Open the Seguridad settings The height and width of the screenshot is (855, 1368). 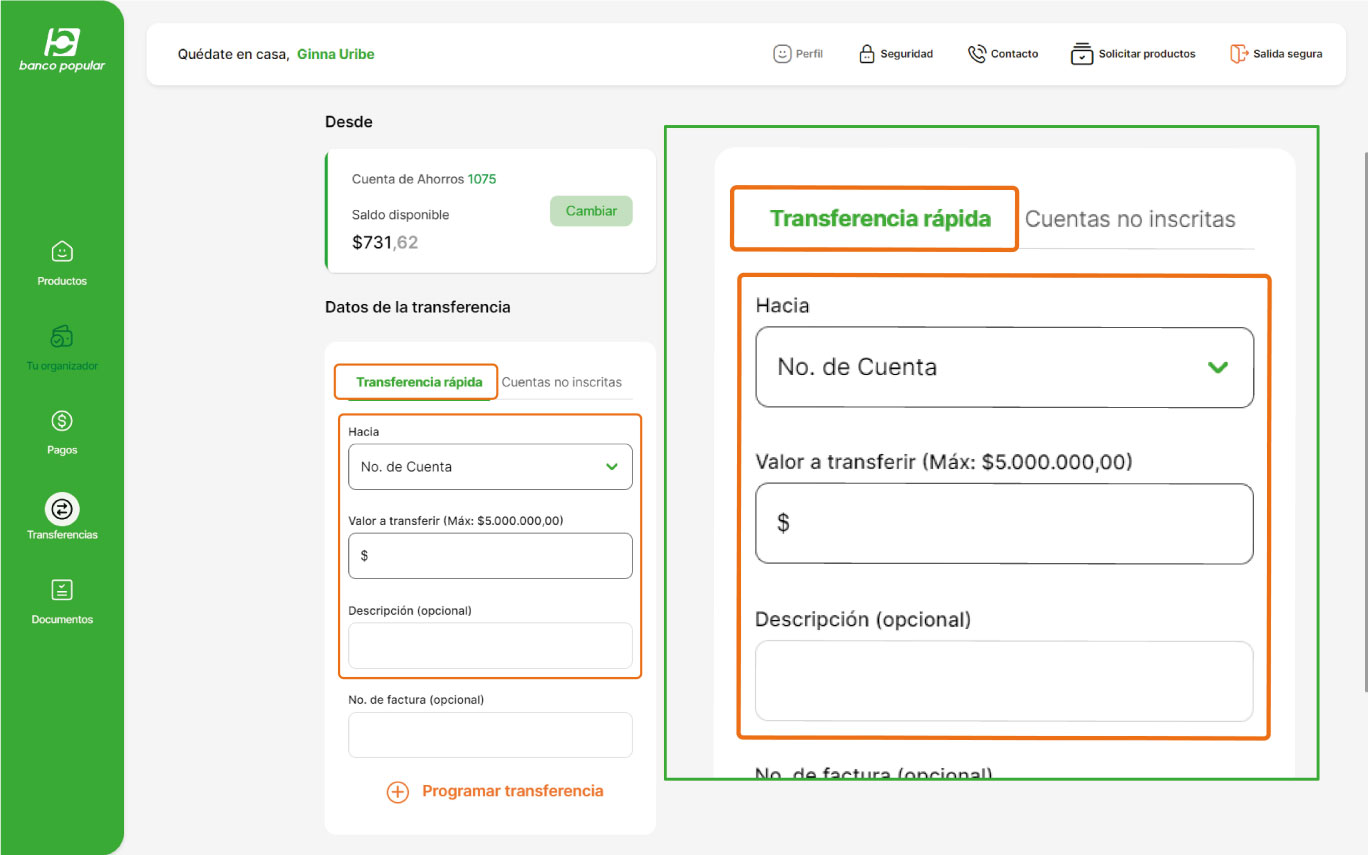(x=896, y=54)
